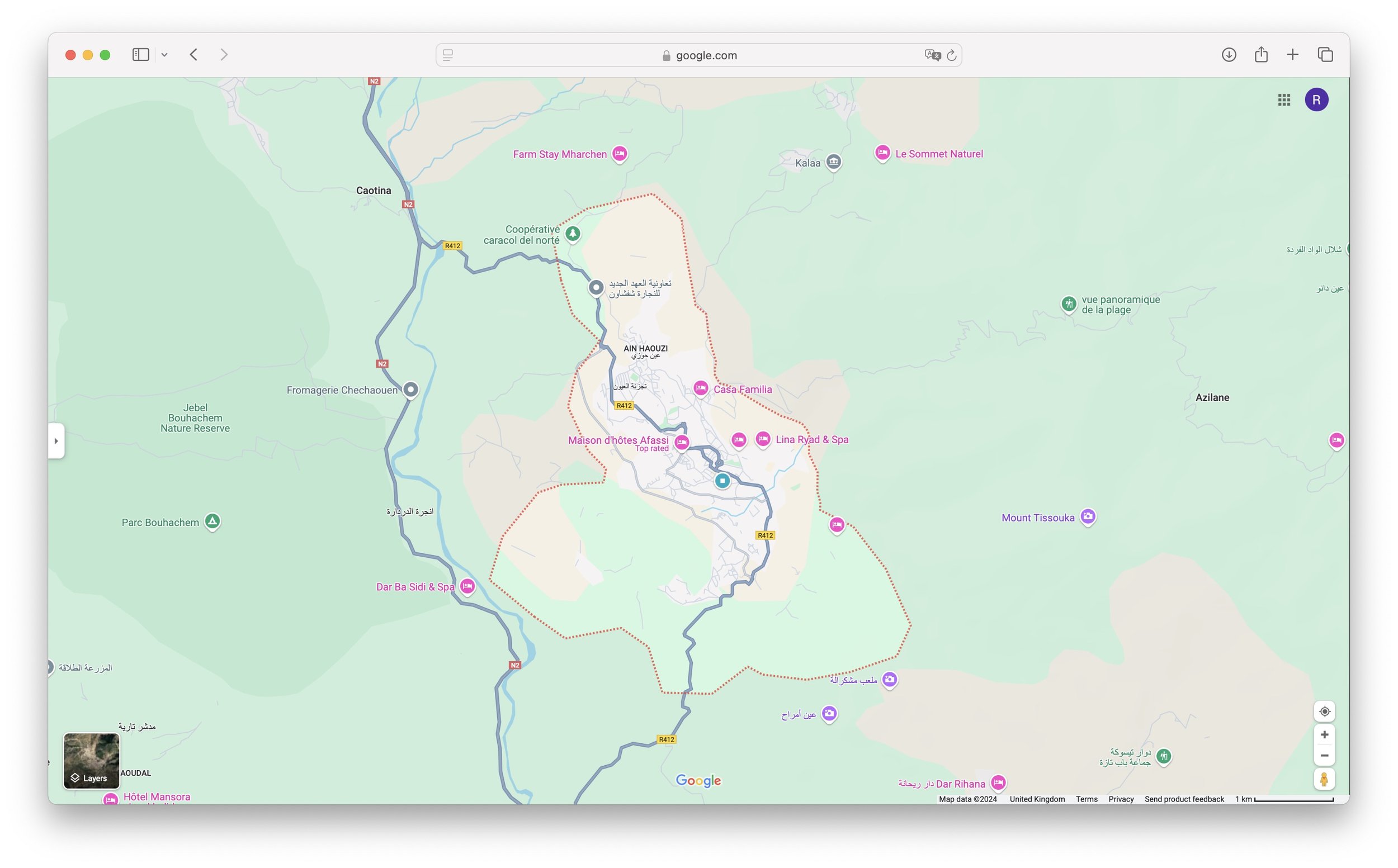Click the translate page icon
Screen dimensions: 1398x868
932,56
